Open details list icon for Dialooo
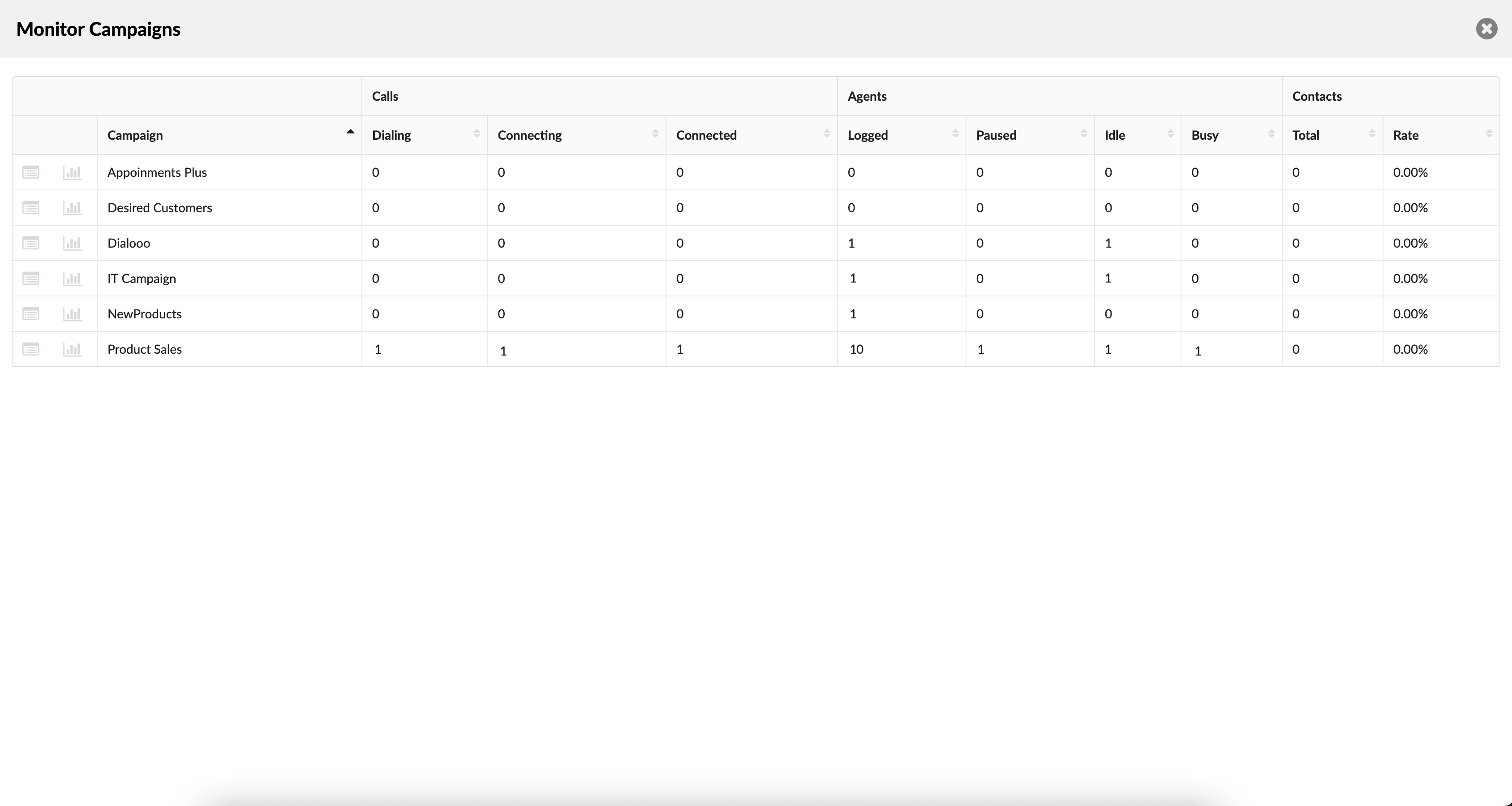Image resolution: width=1512 pixels, height=806 pixels. [x=30, y=242]
